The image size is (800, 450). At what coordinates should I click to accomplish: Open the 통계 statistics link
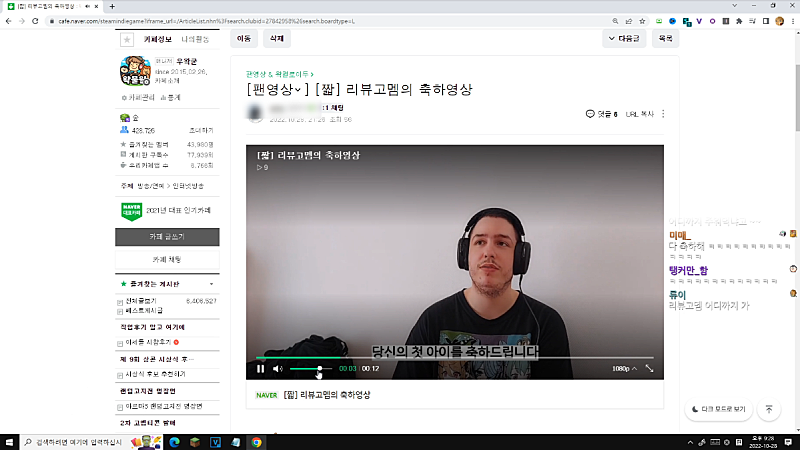(170, 97)
